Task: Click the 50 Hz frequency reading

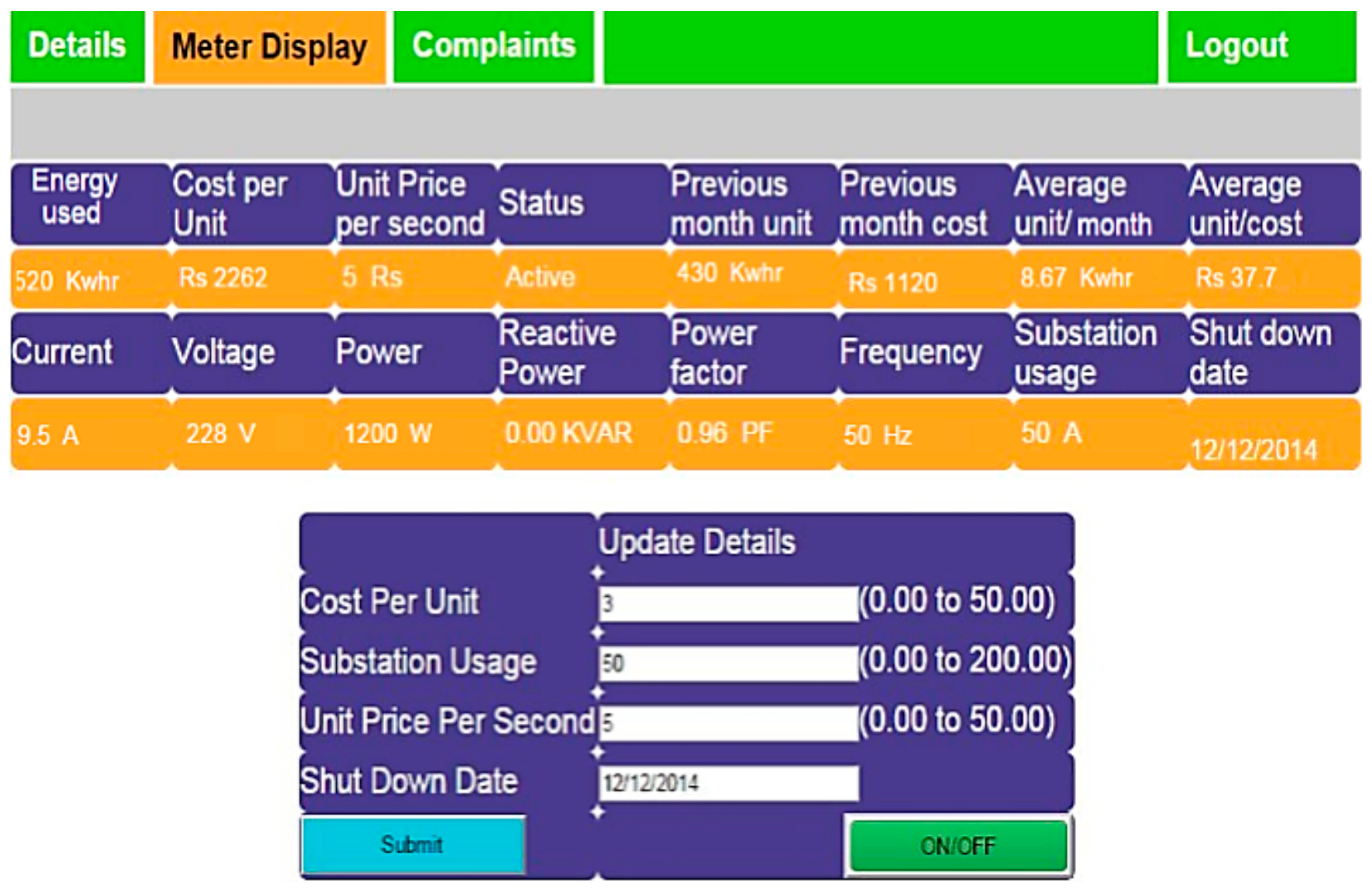Action: tap(877, 435)
